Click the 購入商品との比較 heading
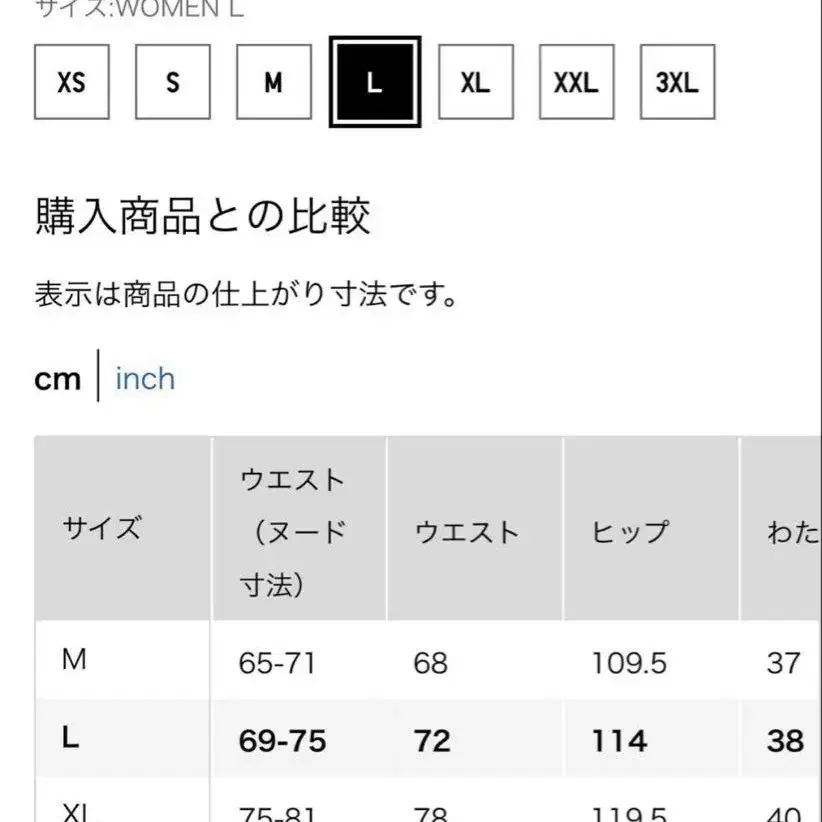The width and height of the screenshot is (822, 822). point(203,217)
